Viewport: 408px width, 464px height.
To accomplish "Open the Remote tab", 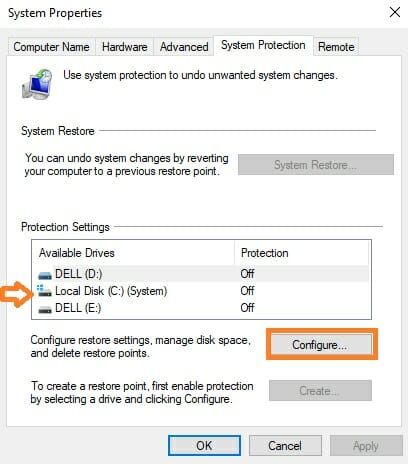I will pyautogui.click(x=336, y=47).
